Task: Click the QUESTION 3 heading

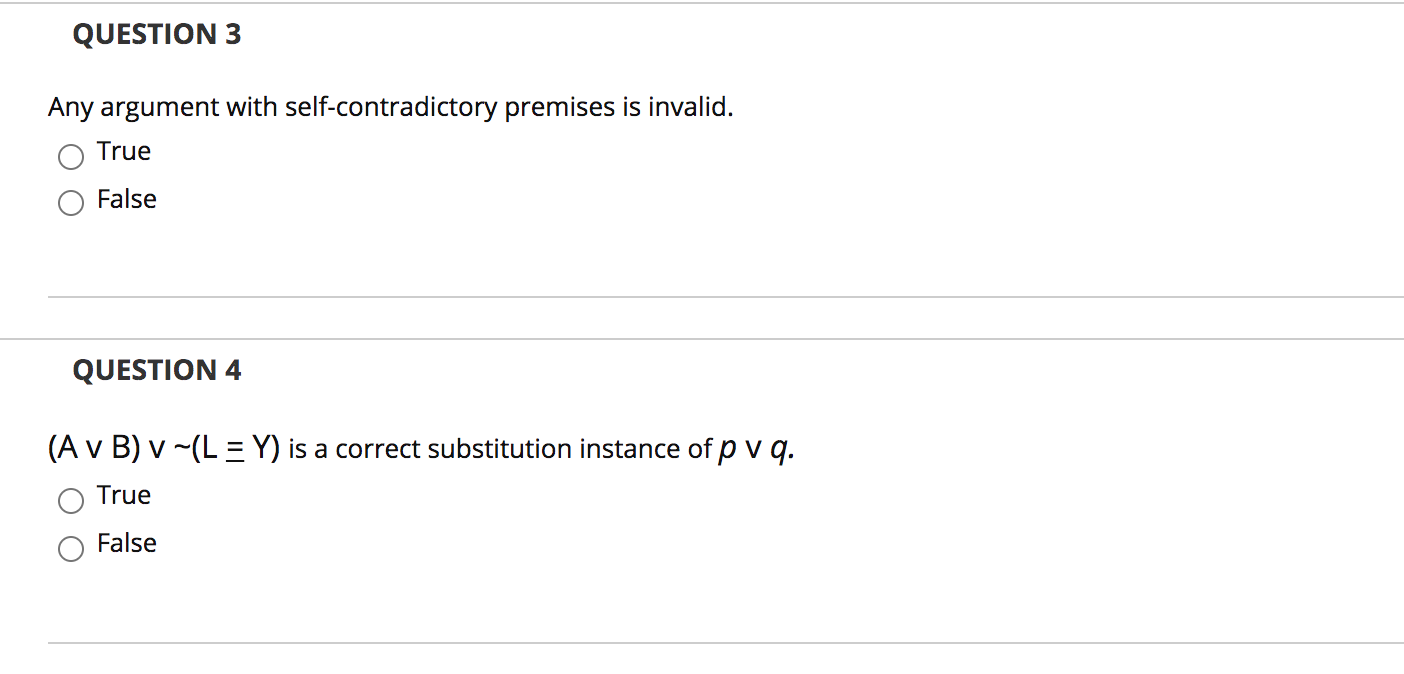Action: point(156,33)
